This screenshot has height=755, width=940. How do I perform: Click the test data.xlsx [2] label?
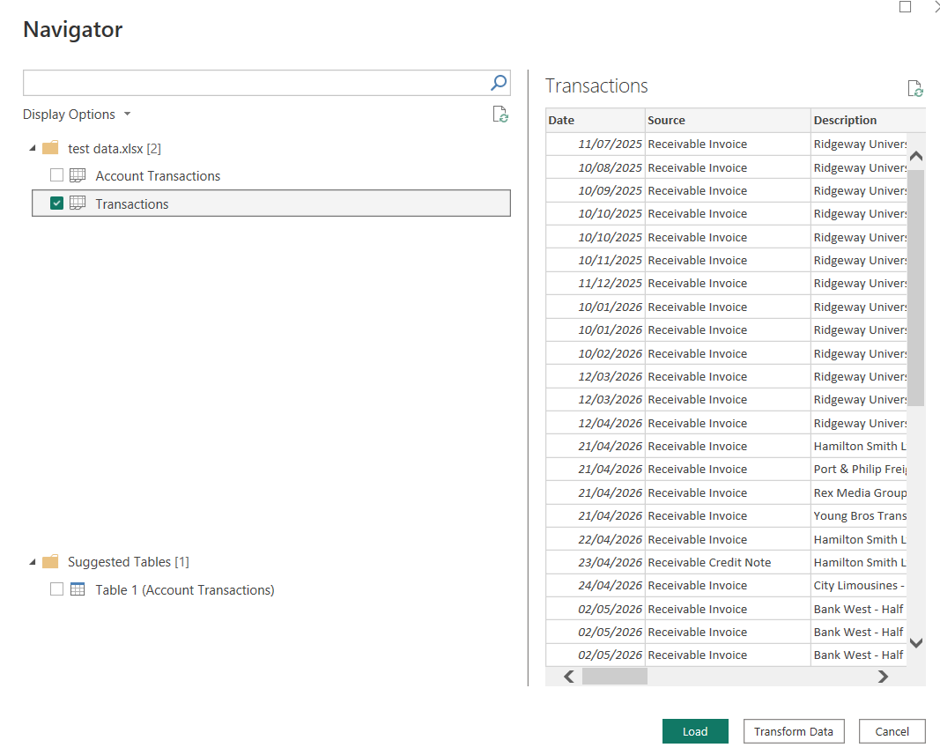coord(115,148)
